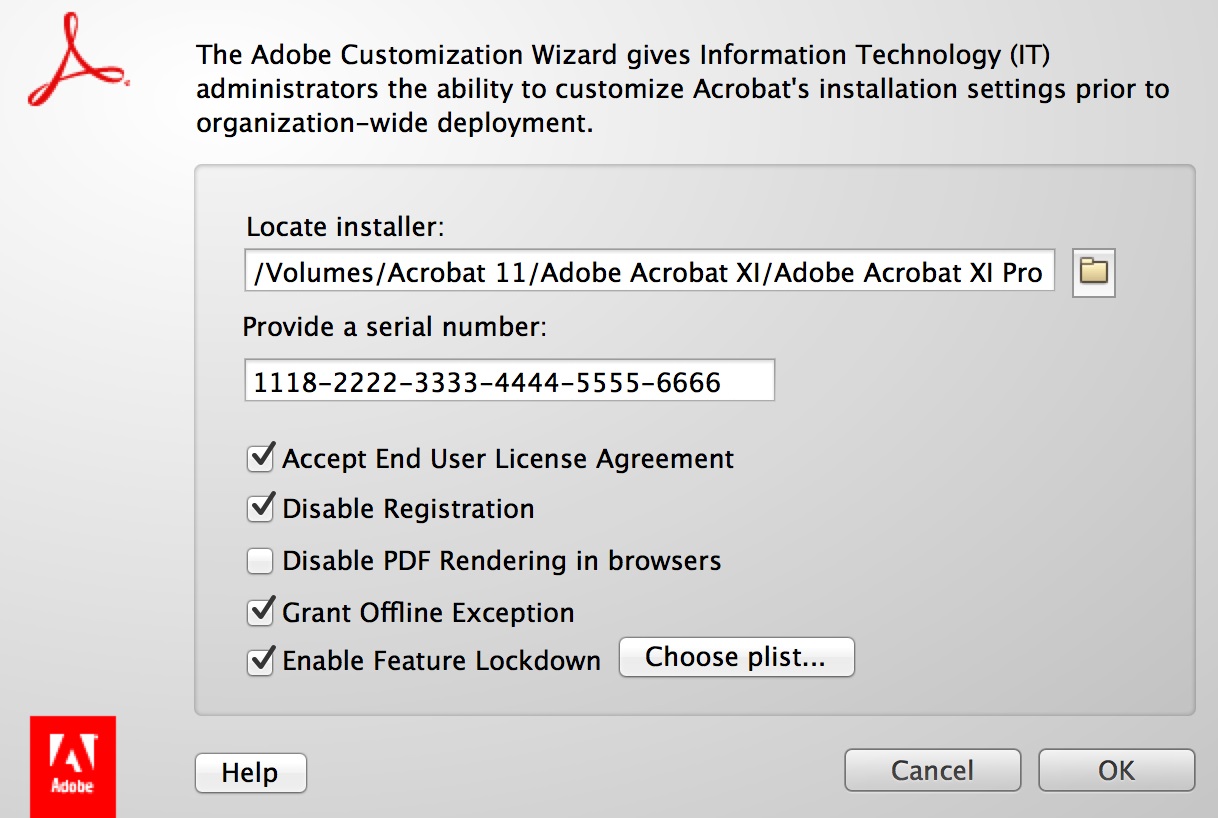The height and width of the screenshot is (818, 1218).
Task: Click the "Grant Offline Exception" label text
Action: pos(428,612)
